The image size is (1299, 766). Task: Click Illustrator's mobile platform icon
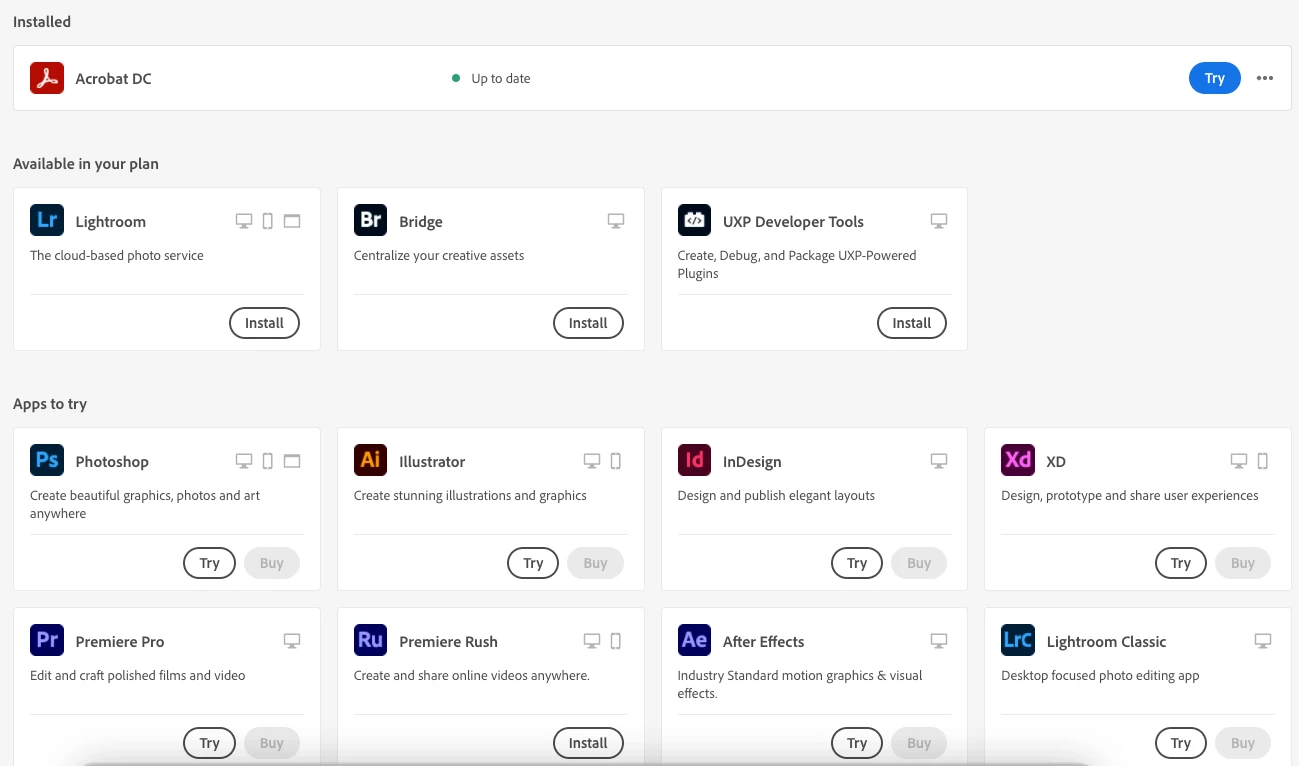pos(616,461)
